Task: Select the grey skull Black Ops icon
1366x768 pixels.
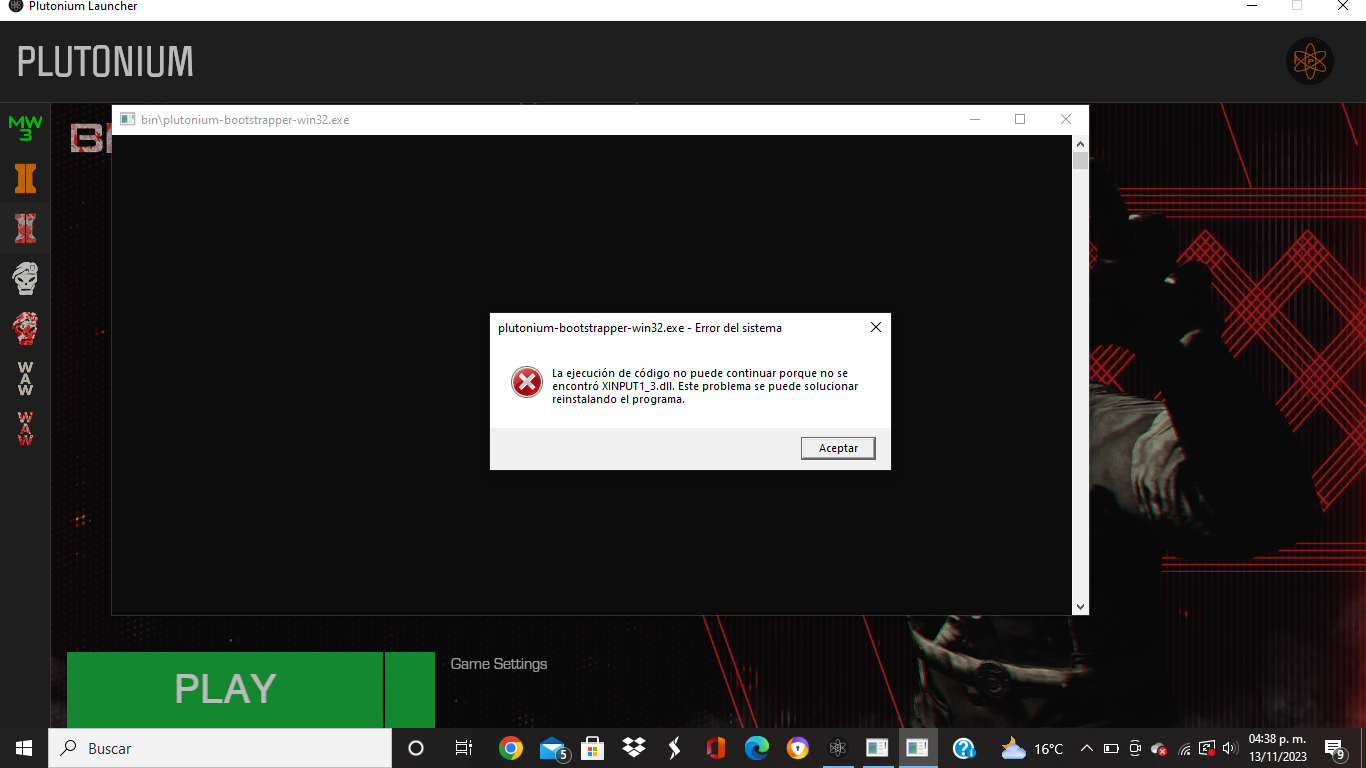Action: [x=25, y=278]
